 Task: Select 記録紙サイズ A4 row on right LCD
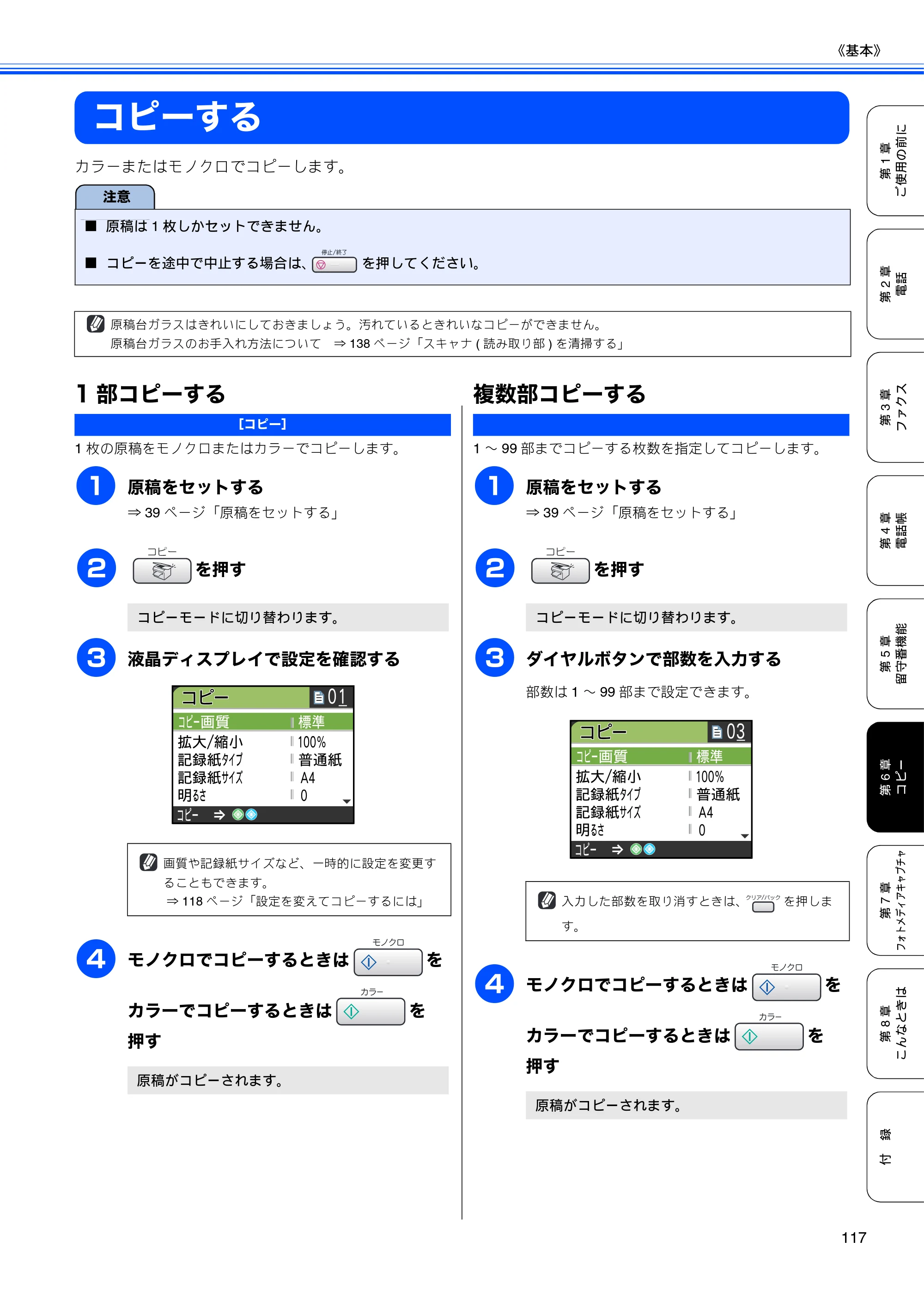[x=661, y=812]
